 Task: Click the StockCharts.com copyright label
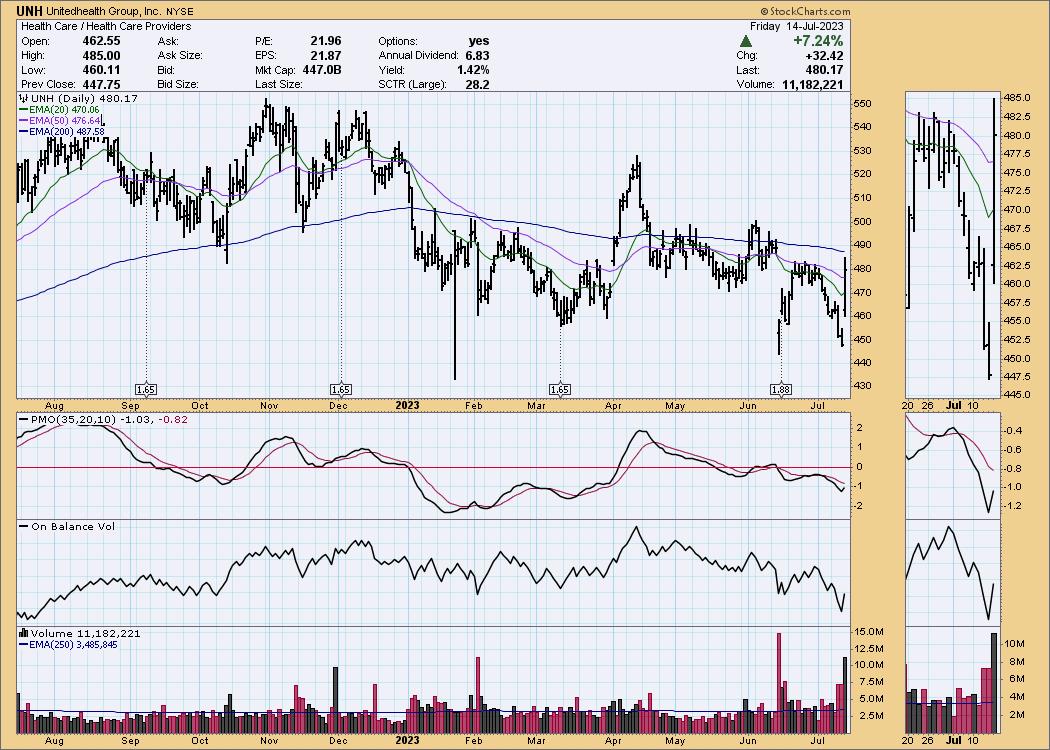(x=805, y=11)
